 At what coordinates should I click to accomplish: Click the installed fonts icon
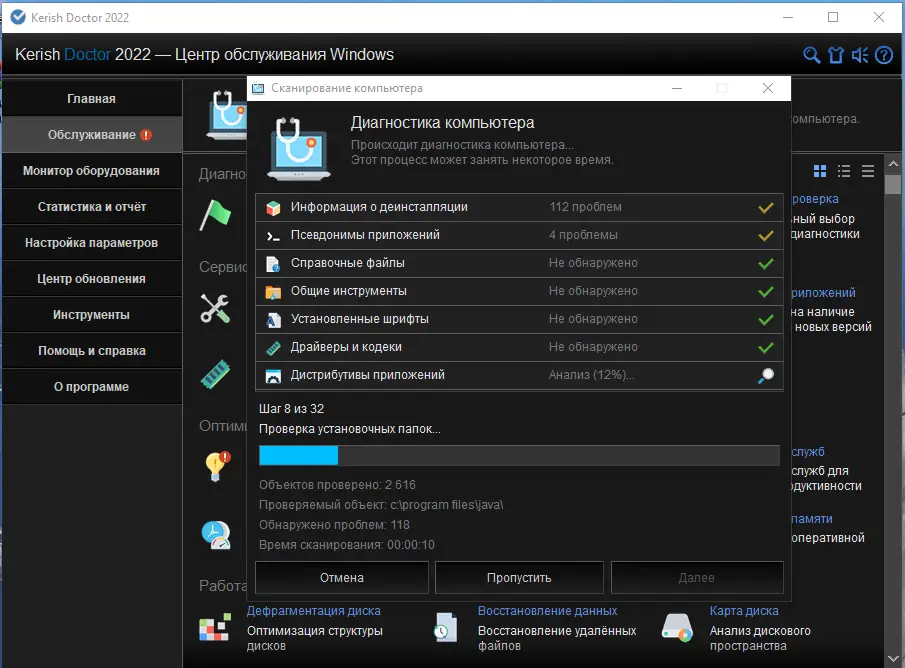(273, 320)
